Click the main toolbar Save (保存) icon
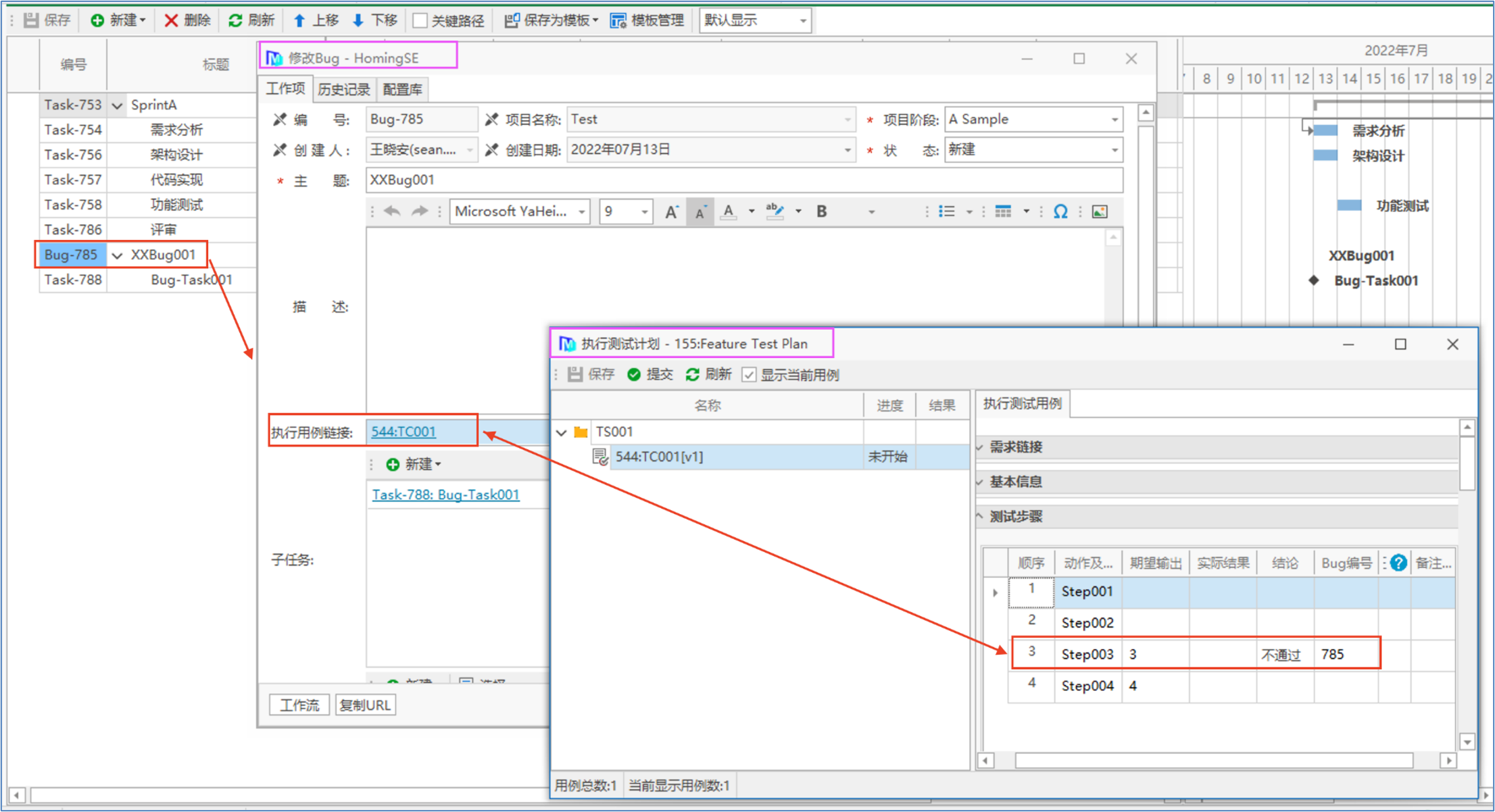This screenshot has width=1495, height=812. click(x=31, y=20)
